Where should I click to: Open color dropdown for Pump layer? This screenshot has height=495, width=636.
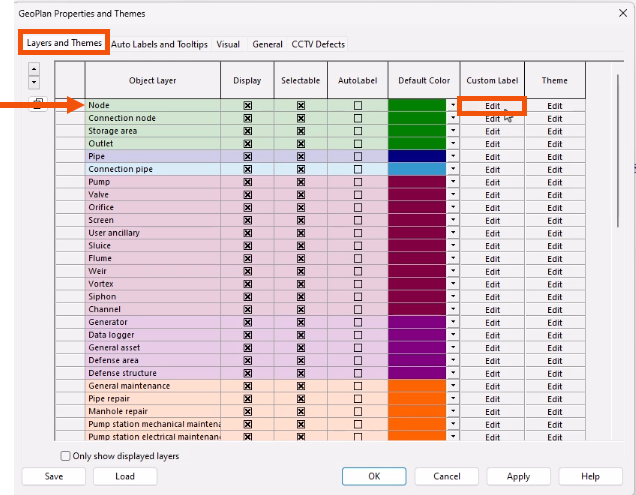(453, 182)
